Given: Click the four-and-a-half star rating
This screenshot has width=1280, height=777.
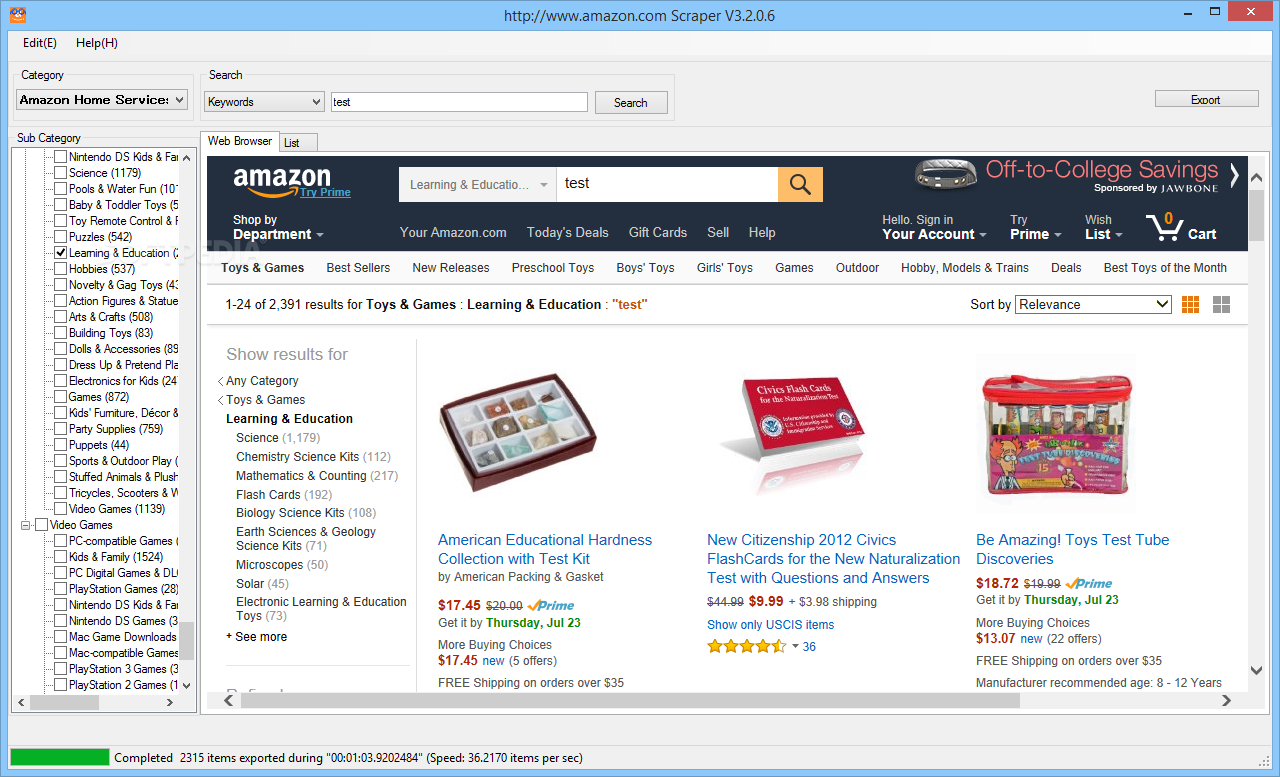Looking at the screenshot, I should pos(746,646).
